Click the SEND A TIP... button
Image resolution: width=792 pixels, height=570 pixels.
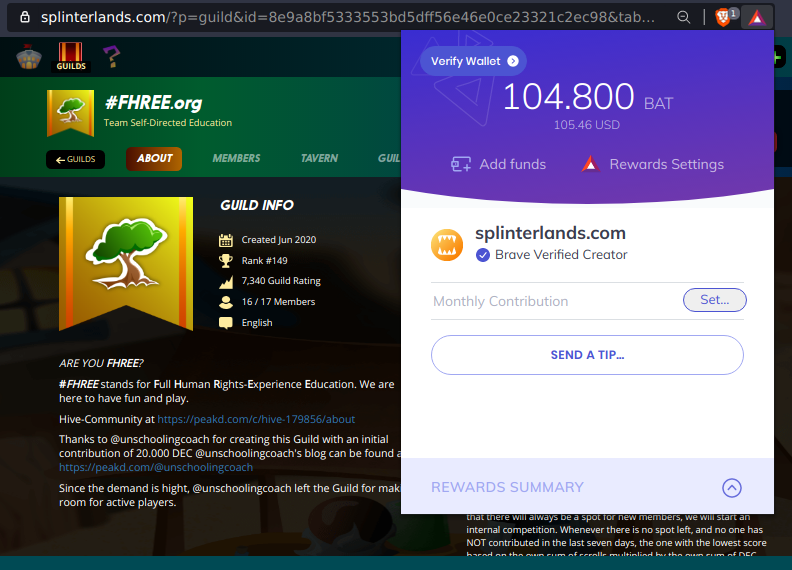click(587, 355)
